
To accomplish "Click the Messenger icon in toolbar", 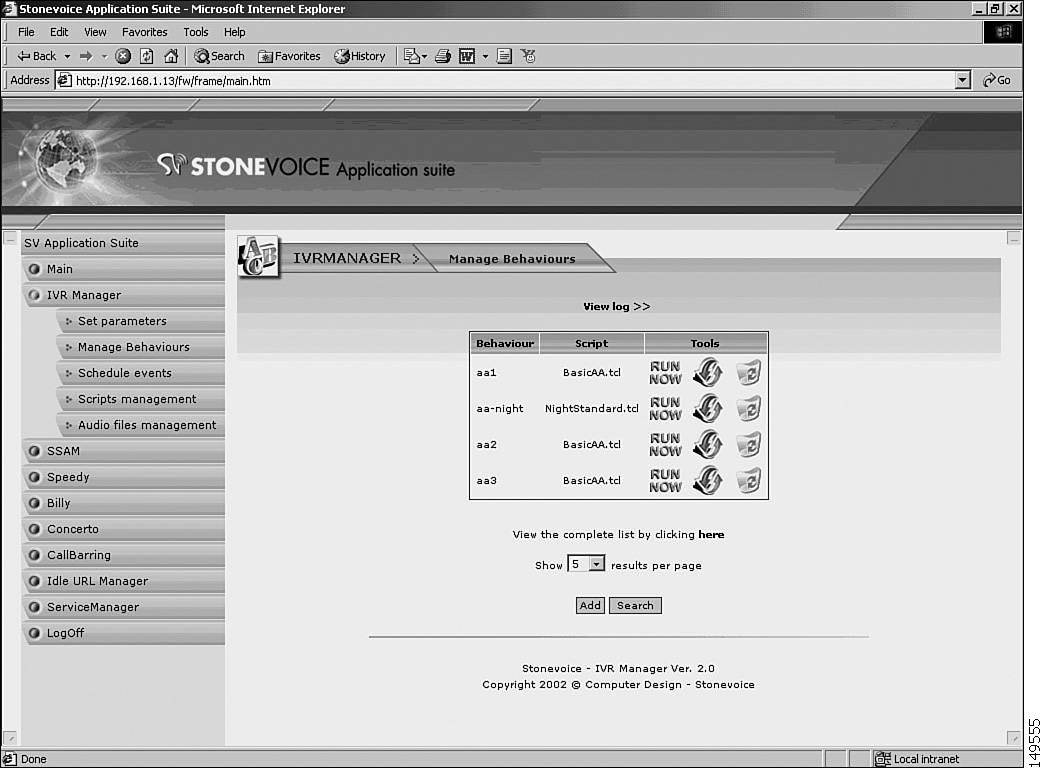I will click(x=528, y=56).
